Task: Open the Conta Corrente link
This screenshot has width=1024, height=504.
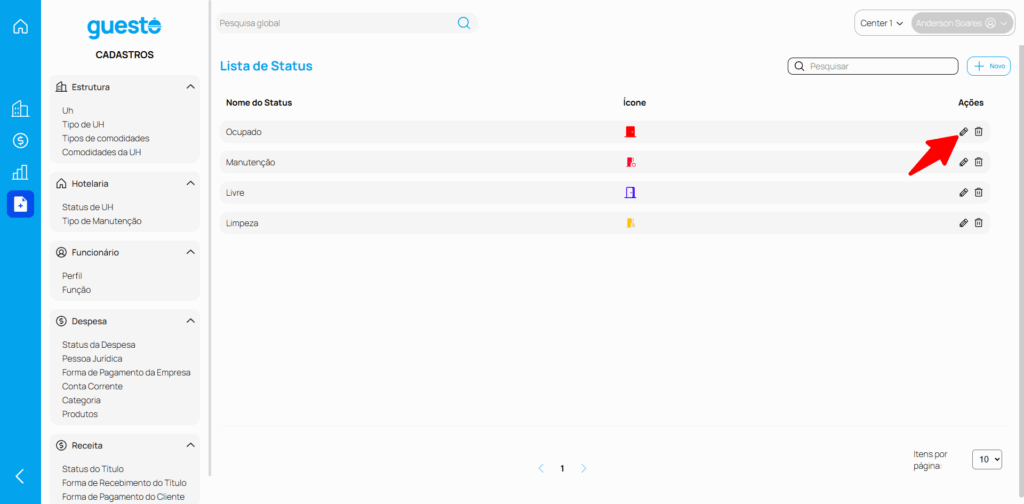Action: (x=92, y=386)
